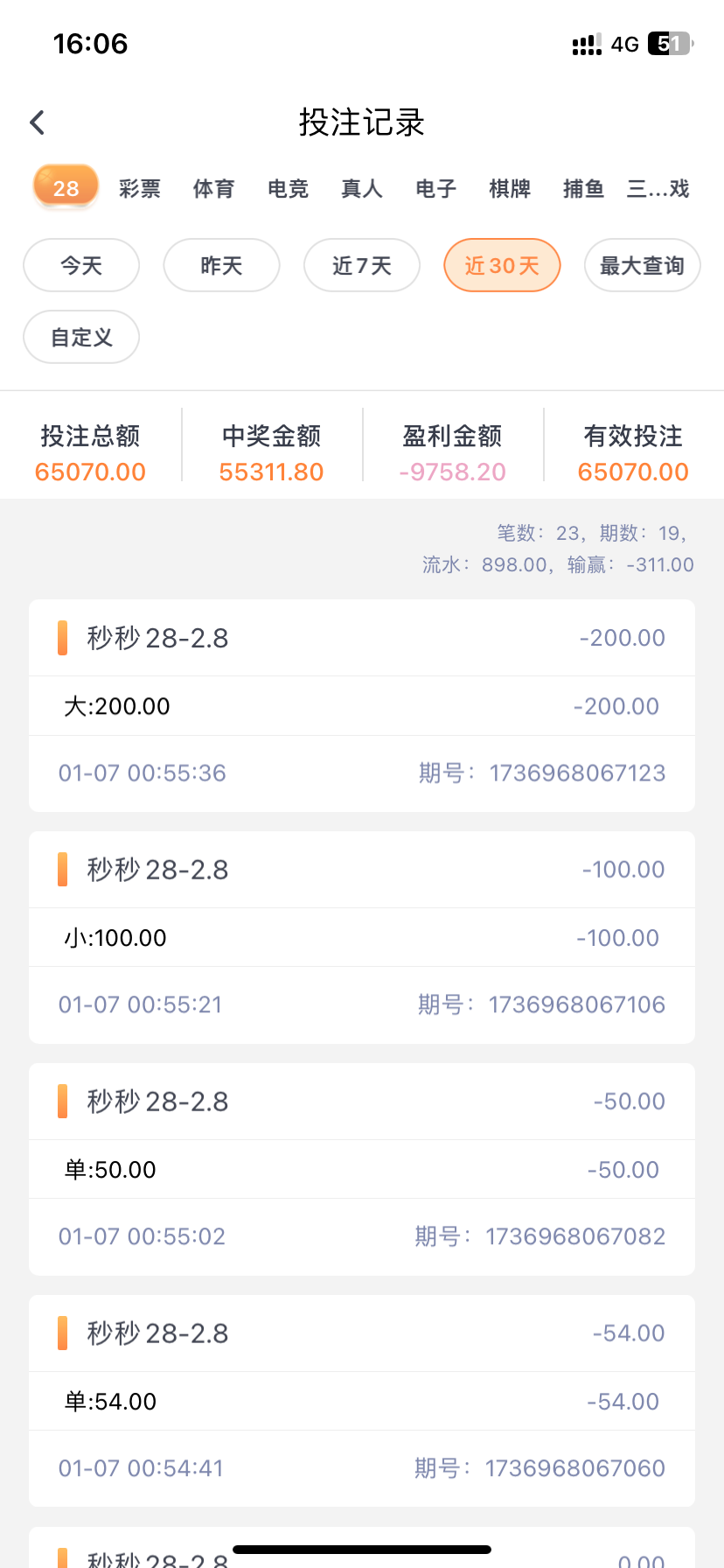Image resolution: width=724 pixels, height=1568 pixels.
Task: Filter records by 今天
Action: click(x=81, y=265)
